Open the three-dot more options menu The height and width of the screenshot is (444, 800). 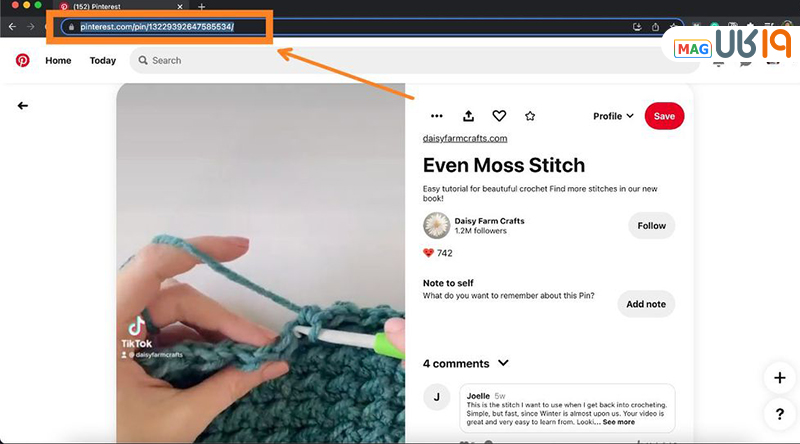point(436,116)
